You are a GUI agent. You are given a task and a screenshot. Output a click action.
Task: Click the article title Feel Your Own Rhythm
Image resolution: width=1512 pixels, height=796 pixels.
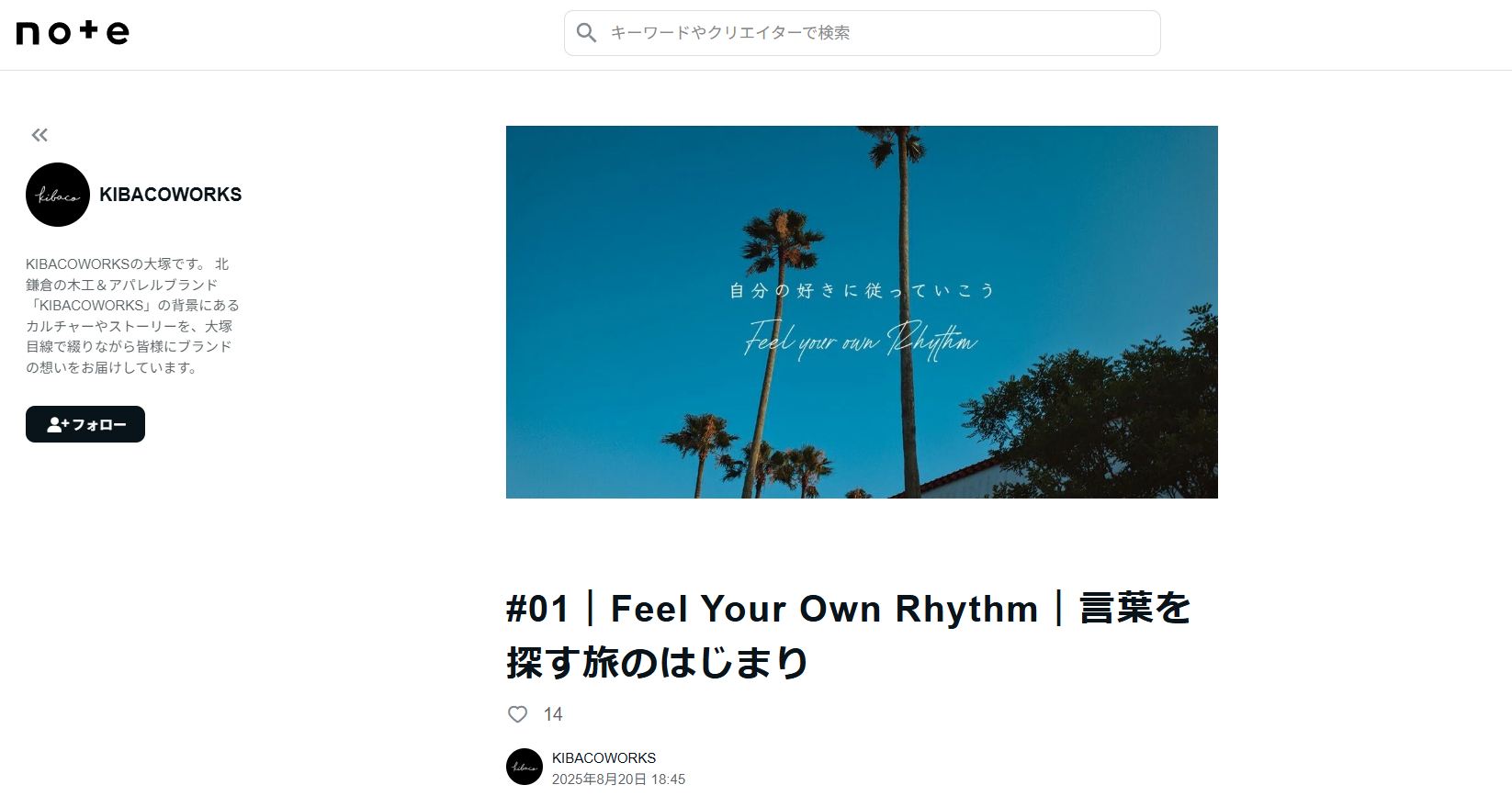(824, 609)
